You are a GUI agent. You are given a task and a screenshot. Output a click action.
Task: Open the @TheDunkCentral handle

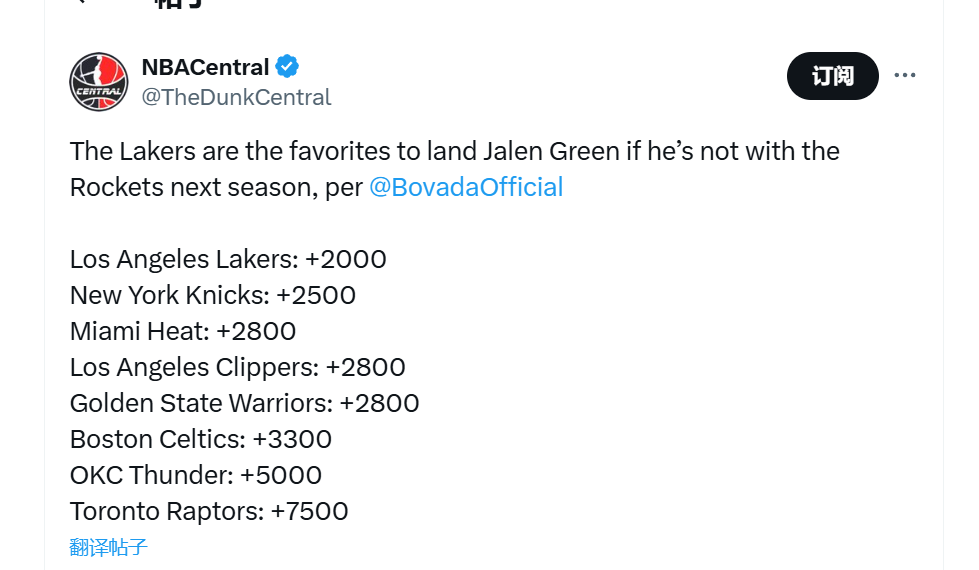click(236, 97)
